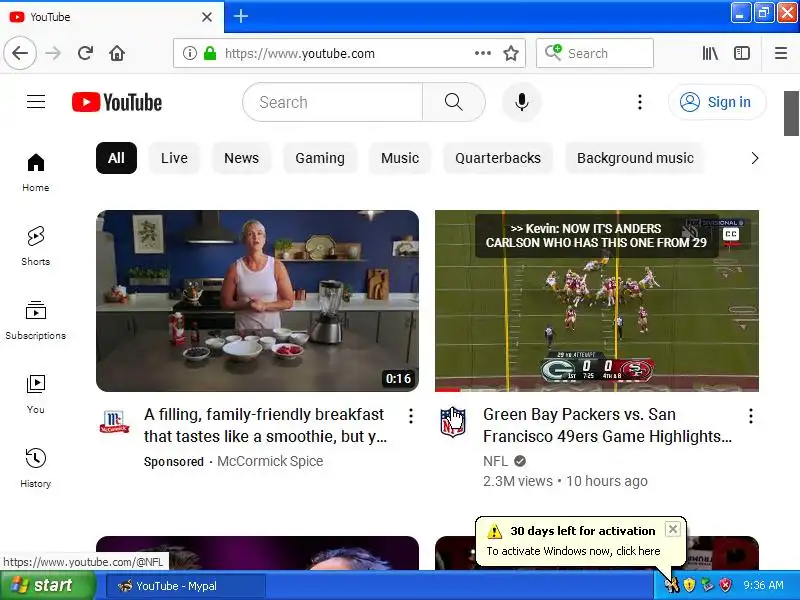The width and height of the screenshot is (800, 600).
Task: Open a new tab with plus icon
Action: coord(241,16)
